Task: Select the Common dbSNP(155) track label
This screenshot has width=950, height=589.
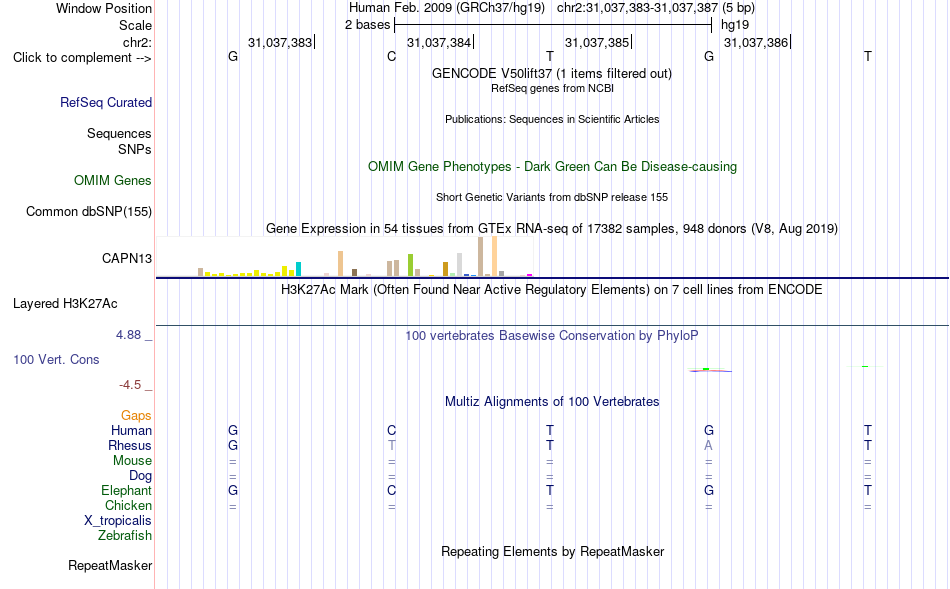Action: point(89,211)
